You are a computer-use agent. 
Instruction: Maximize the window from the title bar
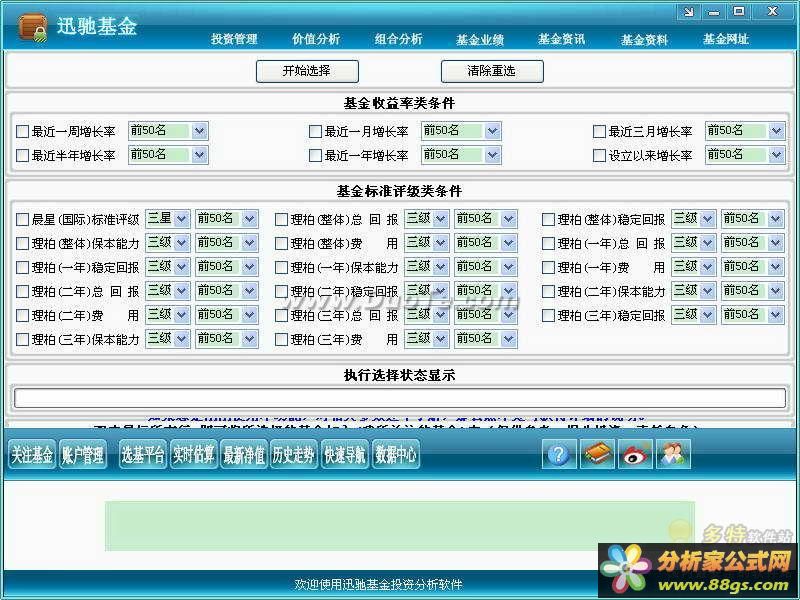[739, 12]
